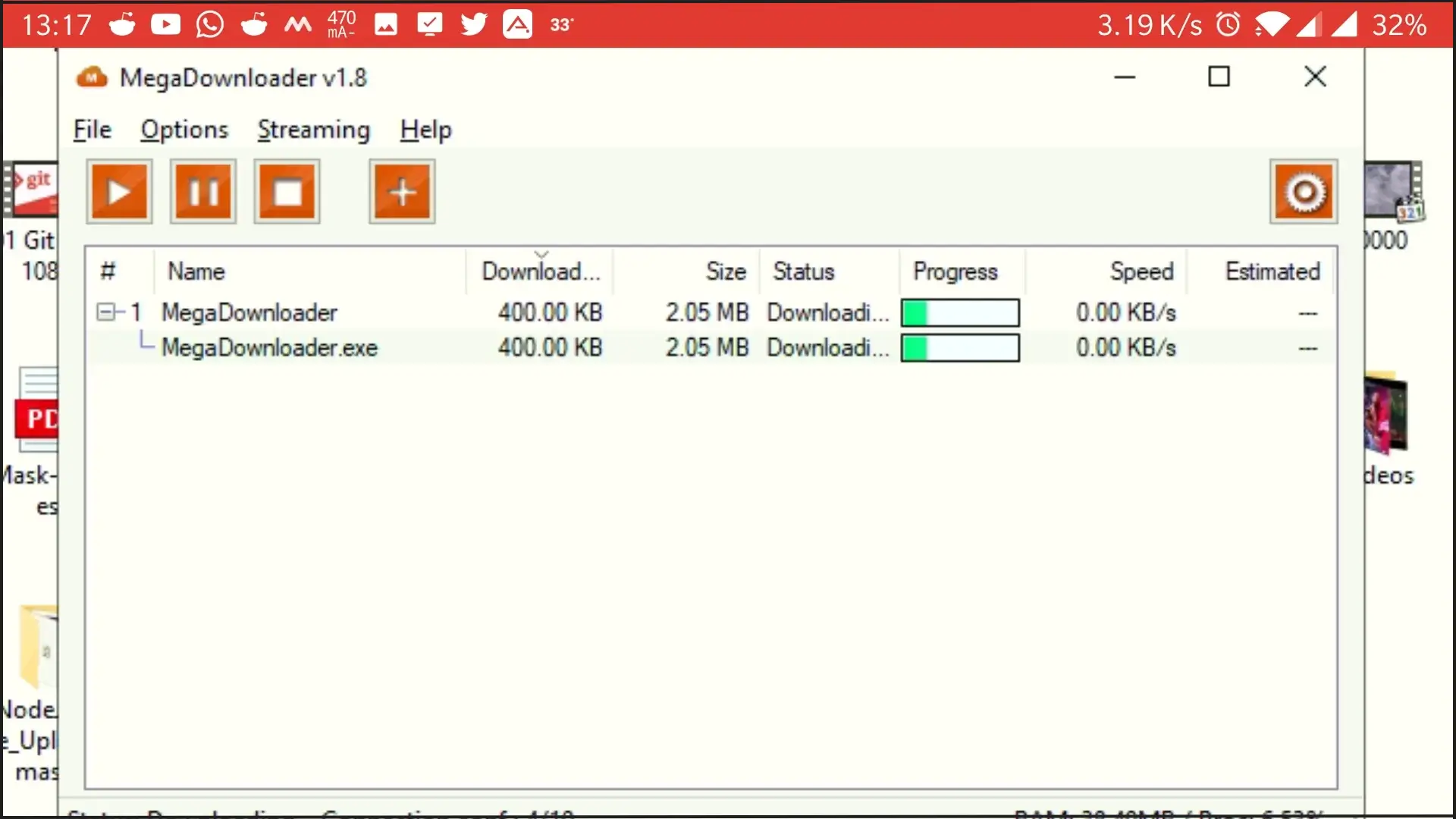The image size is (1456, 819).
Task: Stop downloads with the stop button
Action: tap(287, 192)
